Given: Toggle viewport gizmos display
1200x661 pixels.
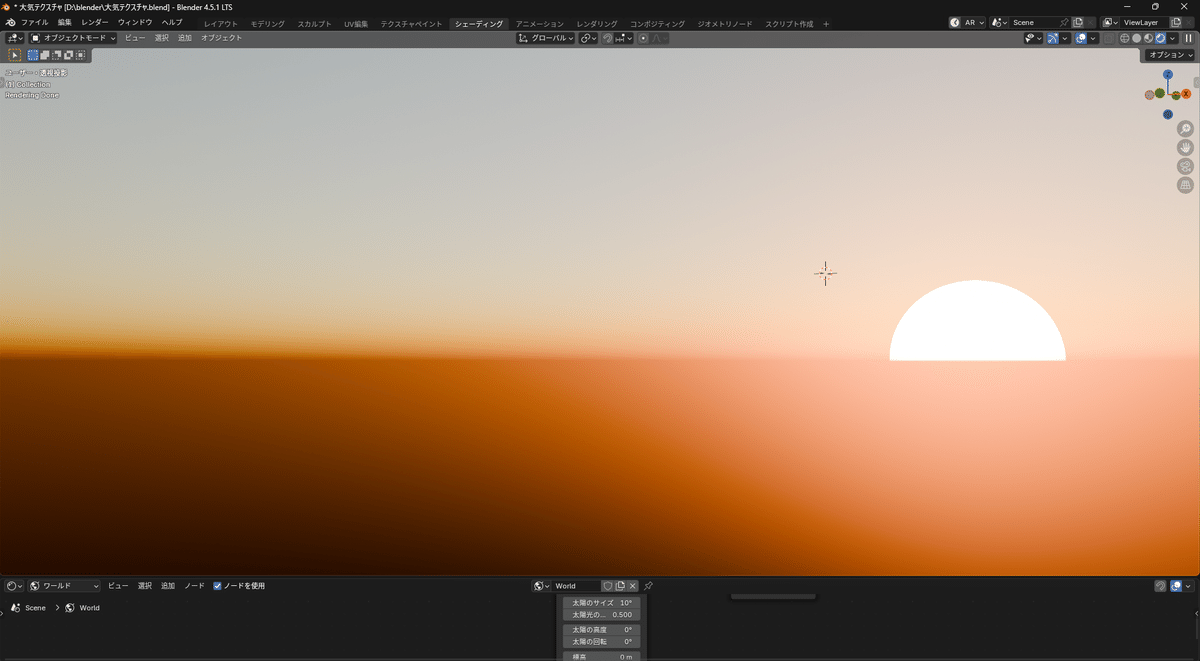Looking at the screenshot, I should 1053,38.
